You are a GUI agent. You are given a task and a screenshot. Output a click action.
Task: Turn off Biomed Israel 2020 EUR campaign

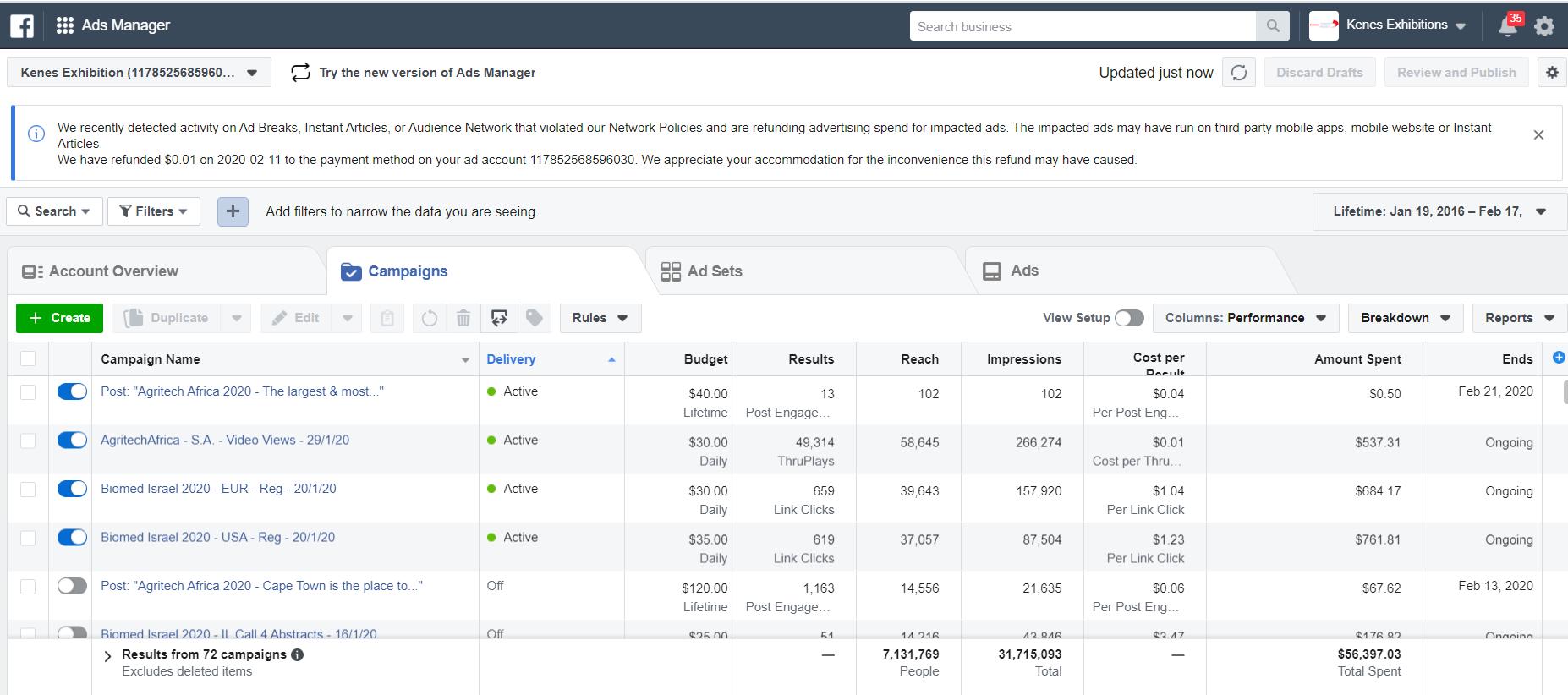(x=73, y=489)
